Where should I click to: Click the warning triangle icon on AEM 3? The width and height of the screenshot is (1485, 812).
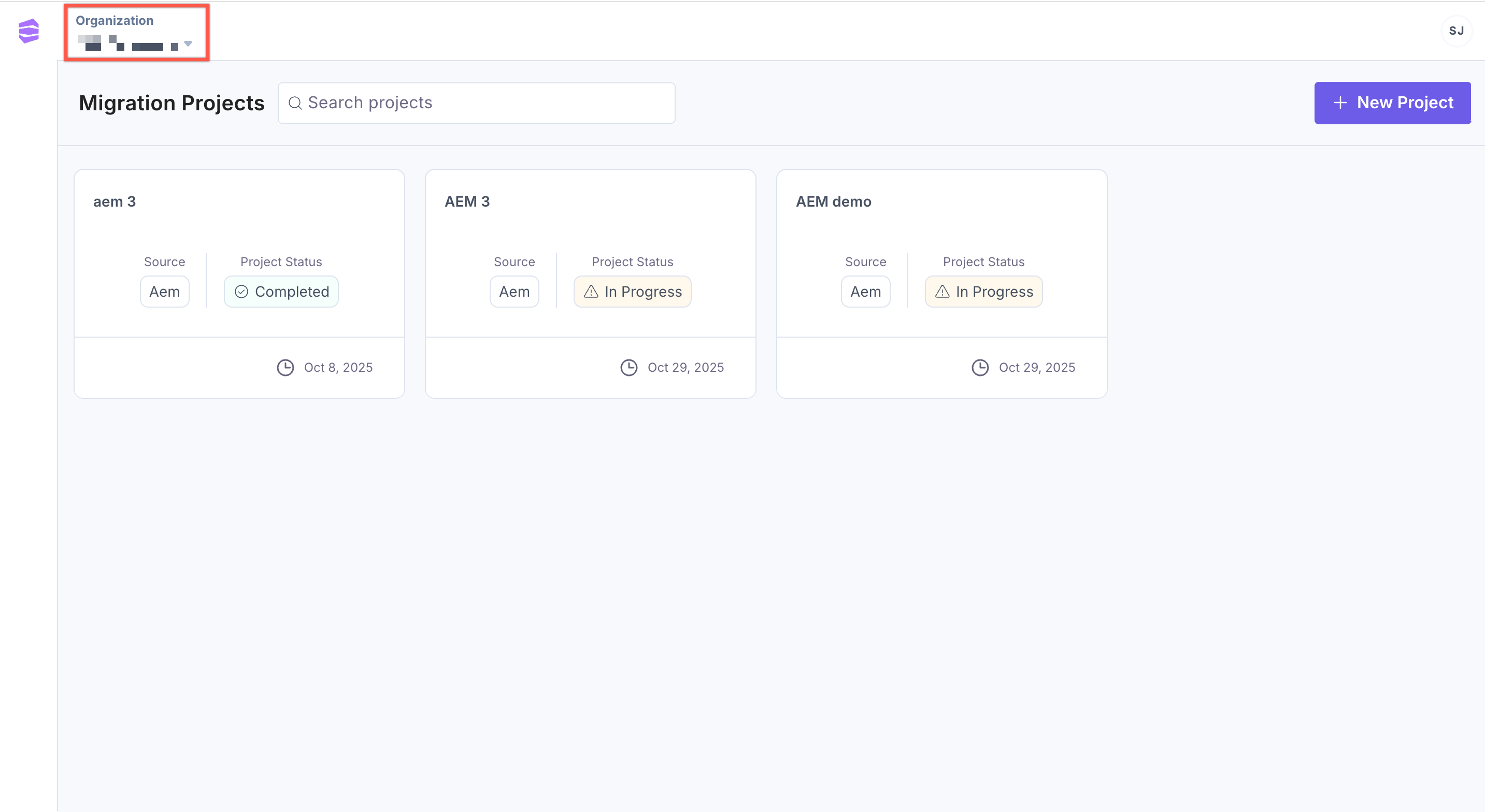coord(591,292)
